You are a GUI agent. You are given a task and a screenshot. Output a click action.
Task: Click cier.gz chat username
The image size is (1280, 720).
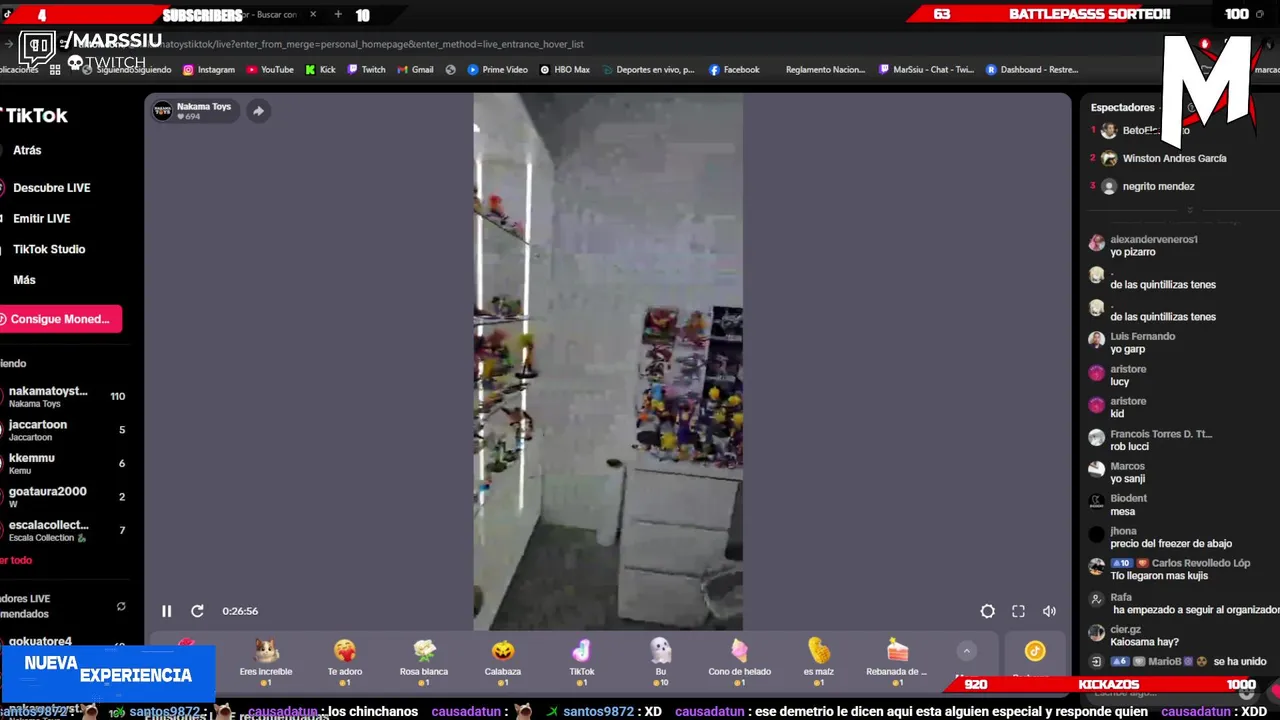pyautogui.click(x=1125, y=630)
